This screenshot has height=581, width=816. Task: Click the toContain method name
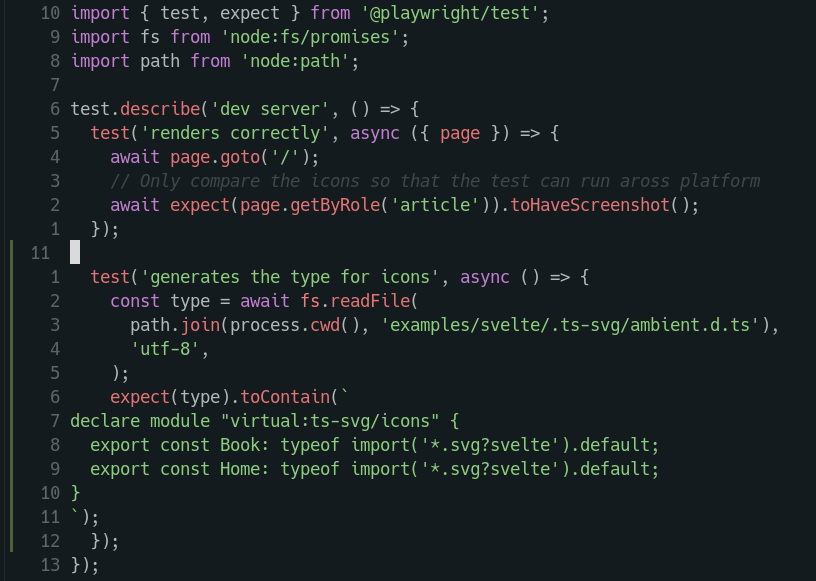[285, 397]
